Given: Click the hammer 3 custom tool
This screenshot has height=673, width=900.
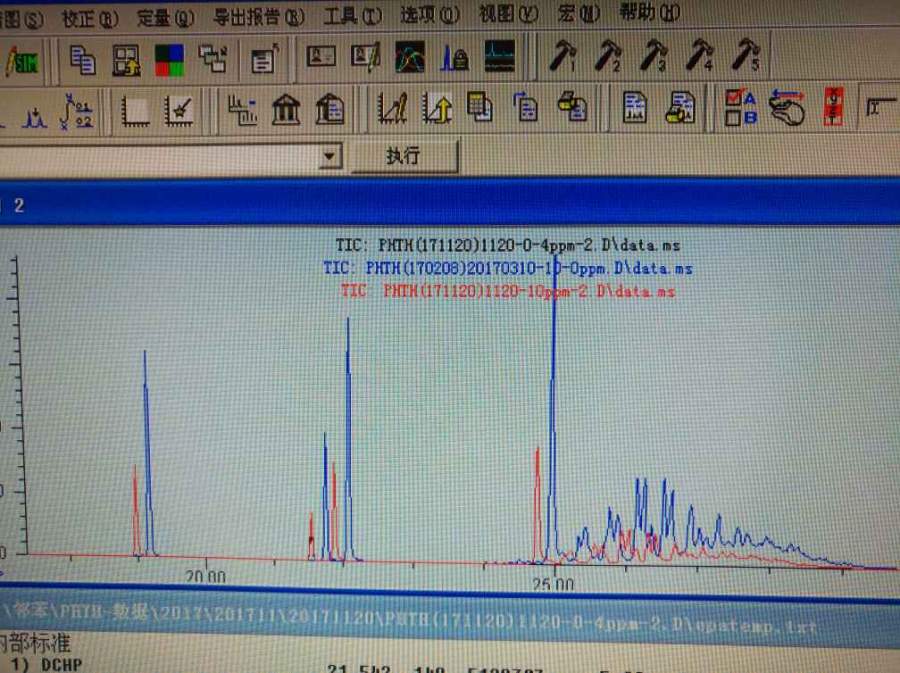Looking at the screenshot, I should [x=653, y=56].
